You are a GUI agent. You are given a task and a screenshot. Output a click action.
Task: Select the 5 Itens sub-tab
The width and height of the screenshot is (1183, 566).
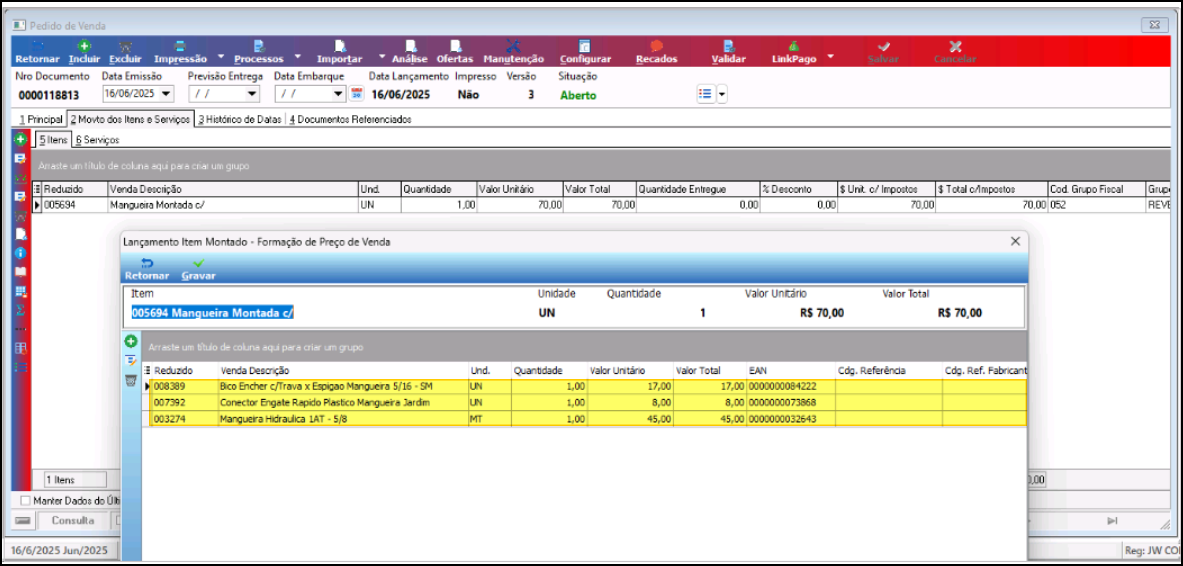tap(54, 140)
